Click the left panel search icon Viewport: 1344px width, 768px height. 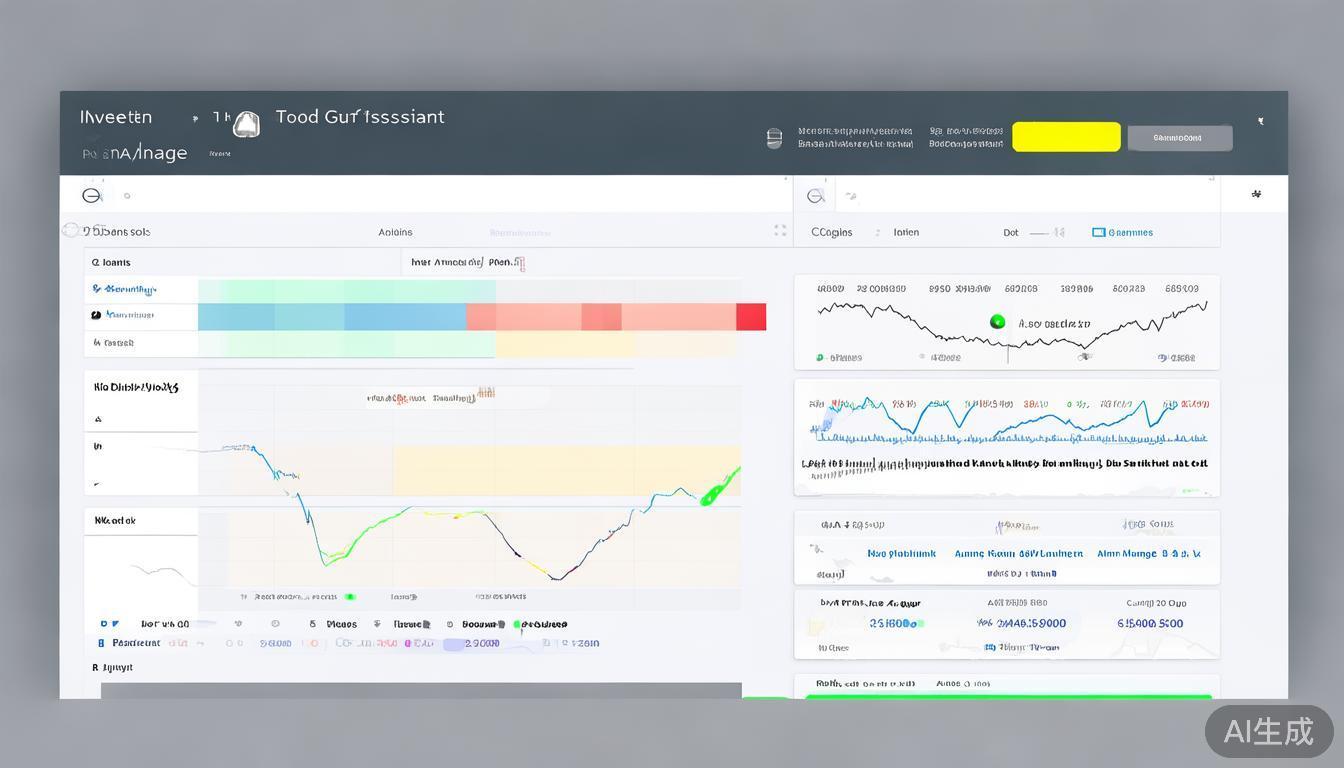pyautogui.click(x=92, y=196)
